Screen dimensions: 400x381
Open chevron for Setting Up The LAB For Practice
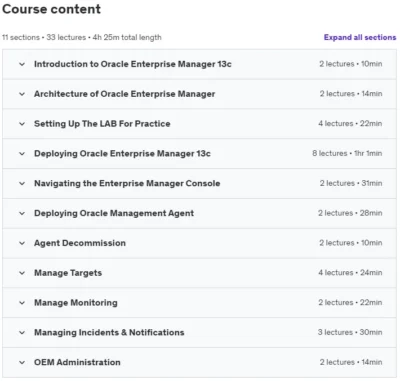click(x=22, y=124)
